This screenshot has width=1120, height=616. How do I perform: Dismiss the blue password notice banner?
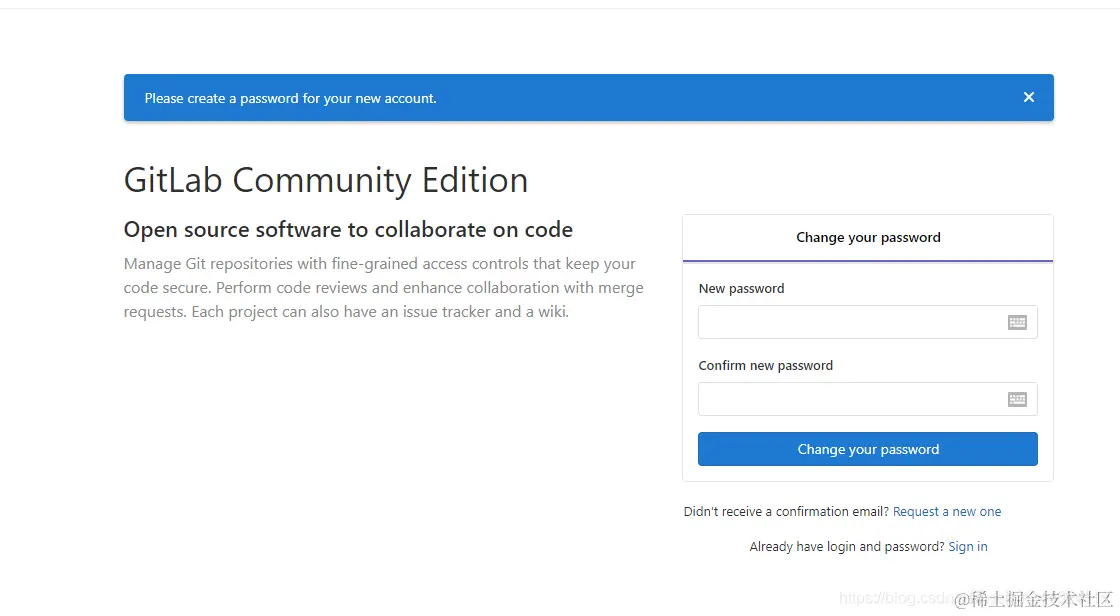tap(1029, 97)
